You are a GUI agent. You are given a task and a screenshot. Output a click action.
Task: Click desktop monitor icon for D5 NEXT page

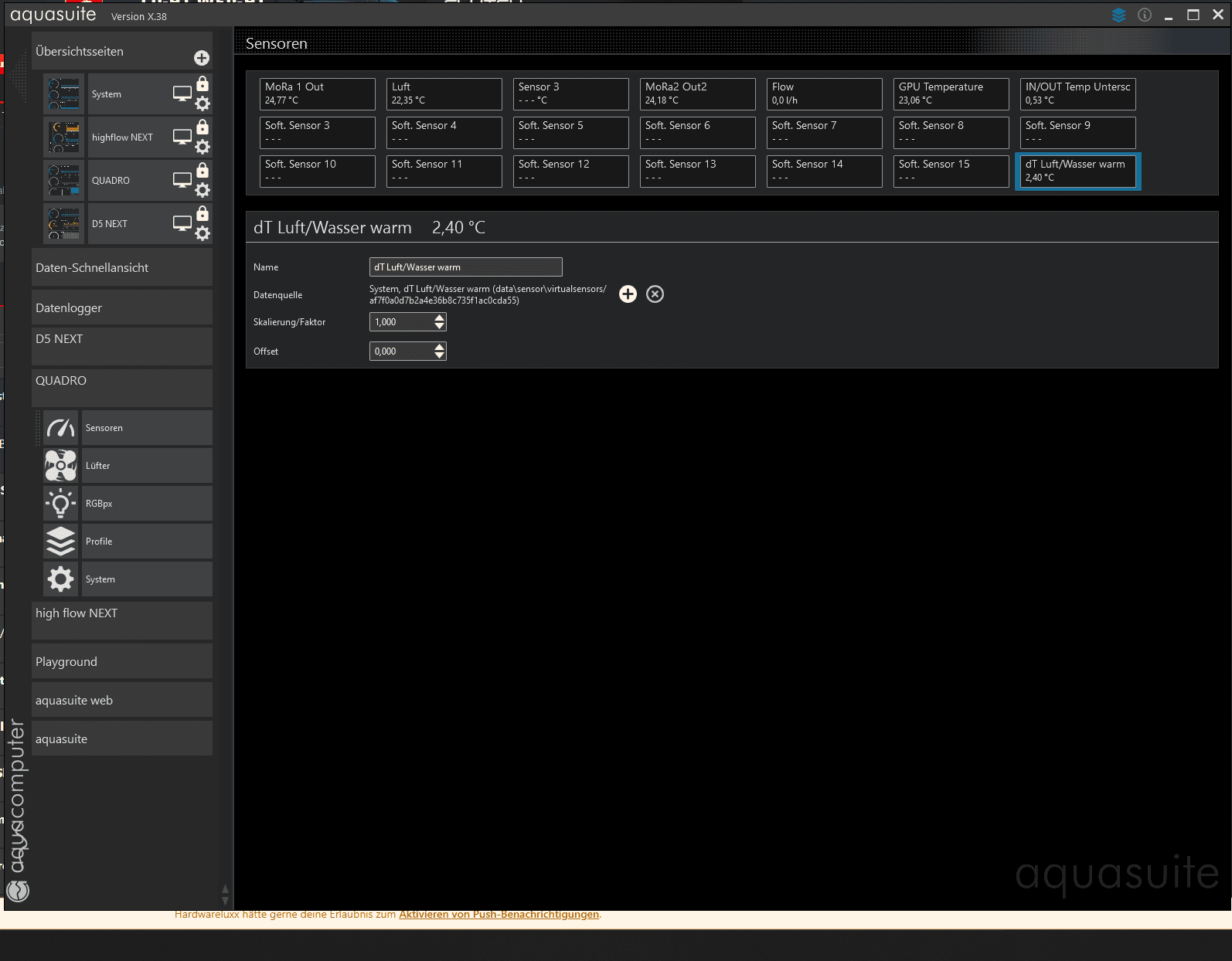tap(182, 224)
